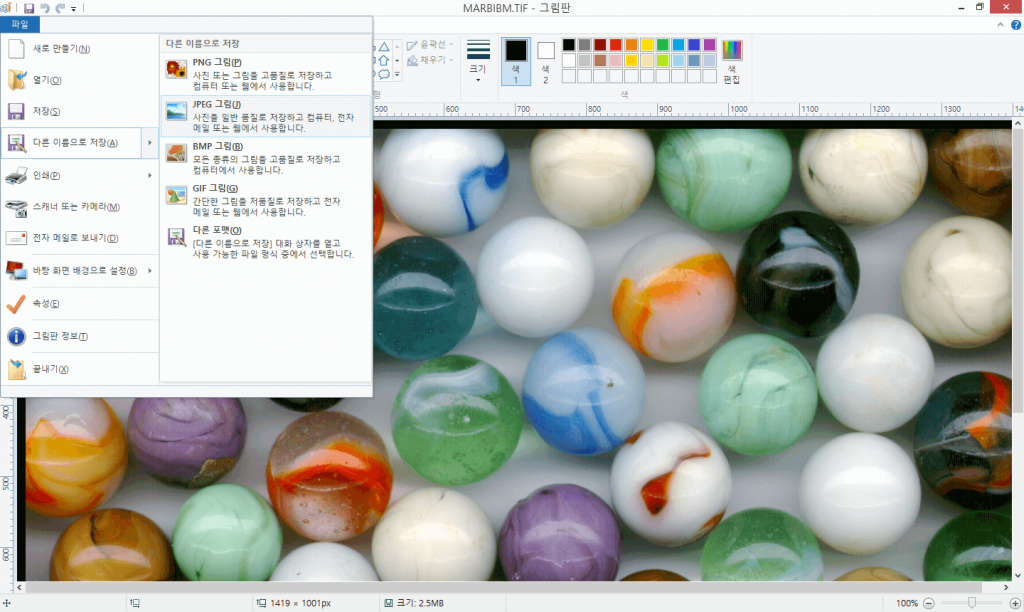The height and width of the screenshot is (612, 1024).
Task: Click the BMP 그림(B) picture icon
Action: pos(176,153)
